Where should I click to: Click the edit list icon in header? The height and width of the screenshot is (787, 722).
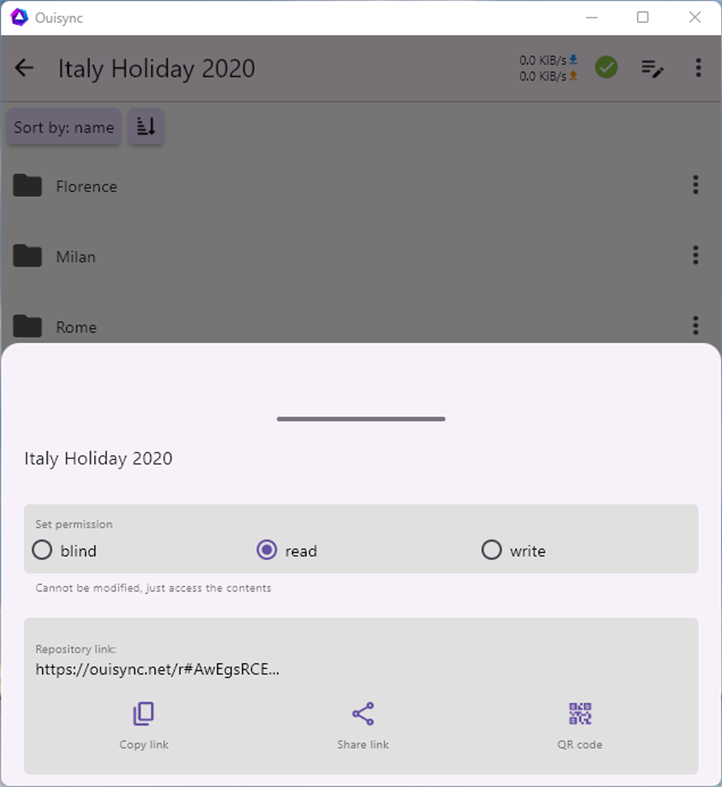point(652,68)
